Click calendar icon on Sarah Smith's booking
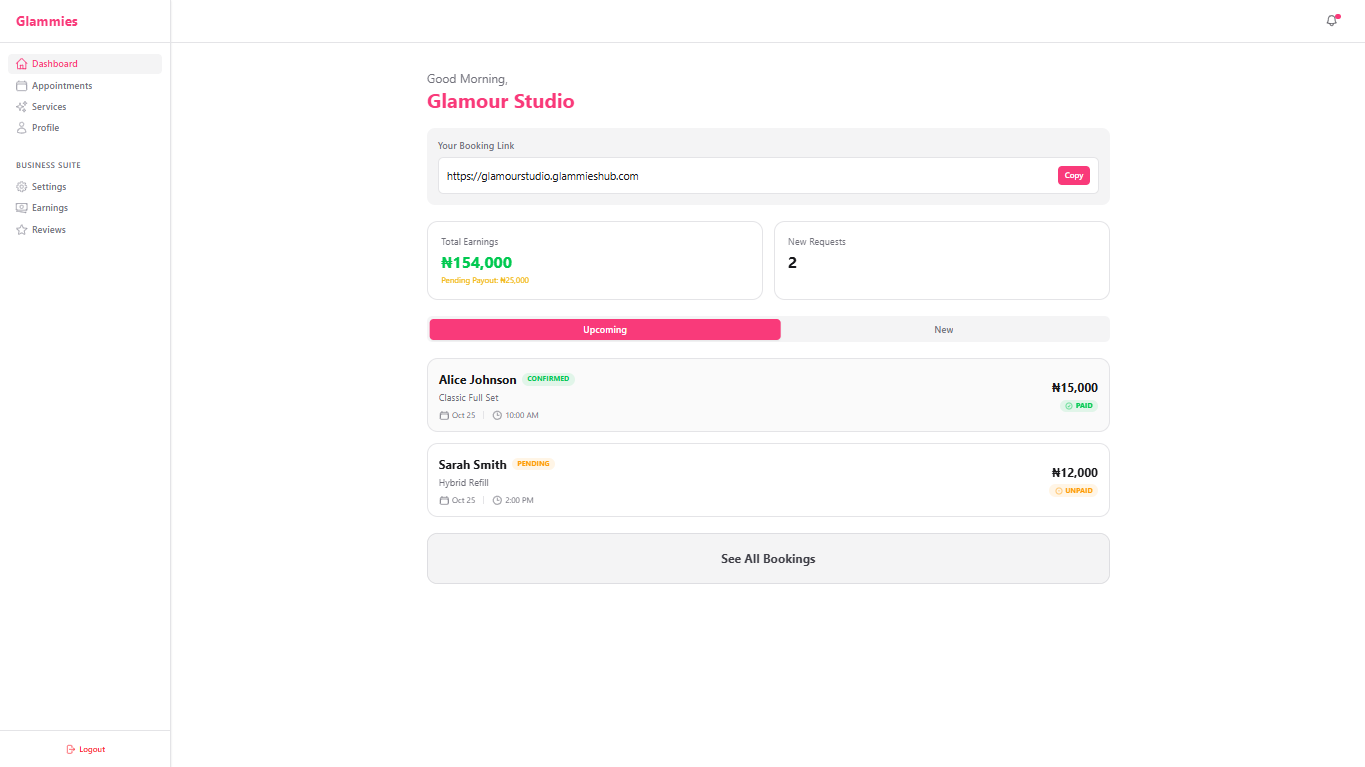 (444, 500)
